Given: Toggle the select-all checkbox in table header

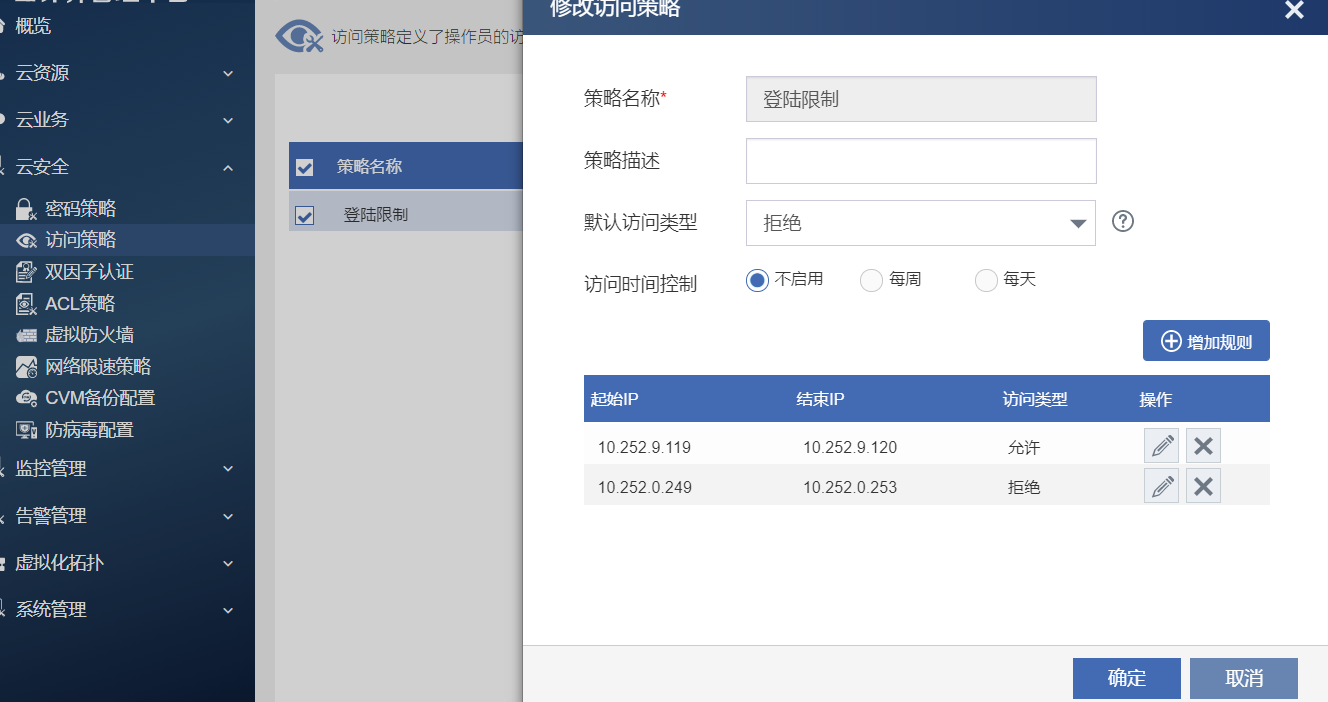Looking at the screenshot, I should (x=305, y=167).
